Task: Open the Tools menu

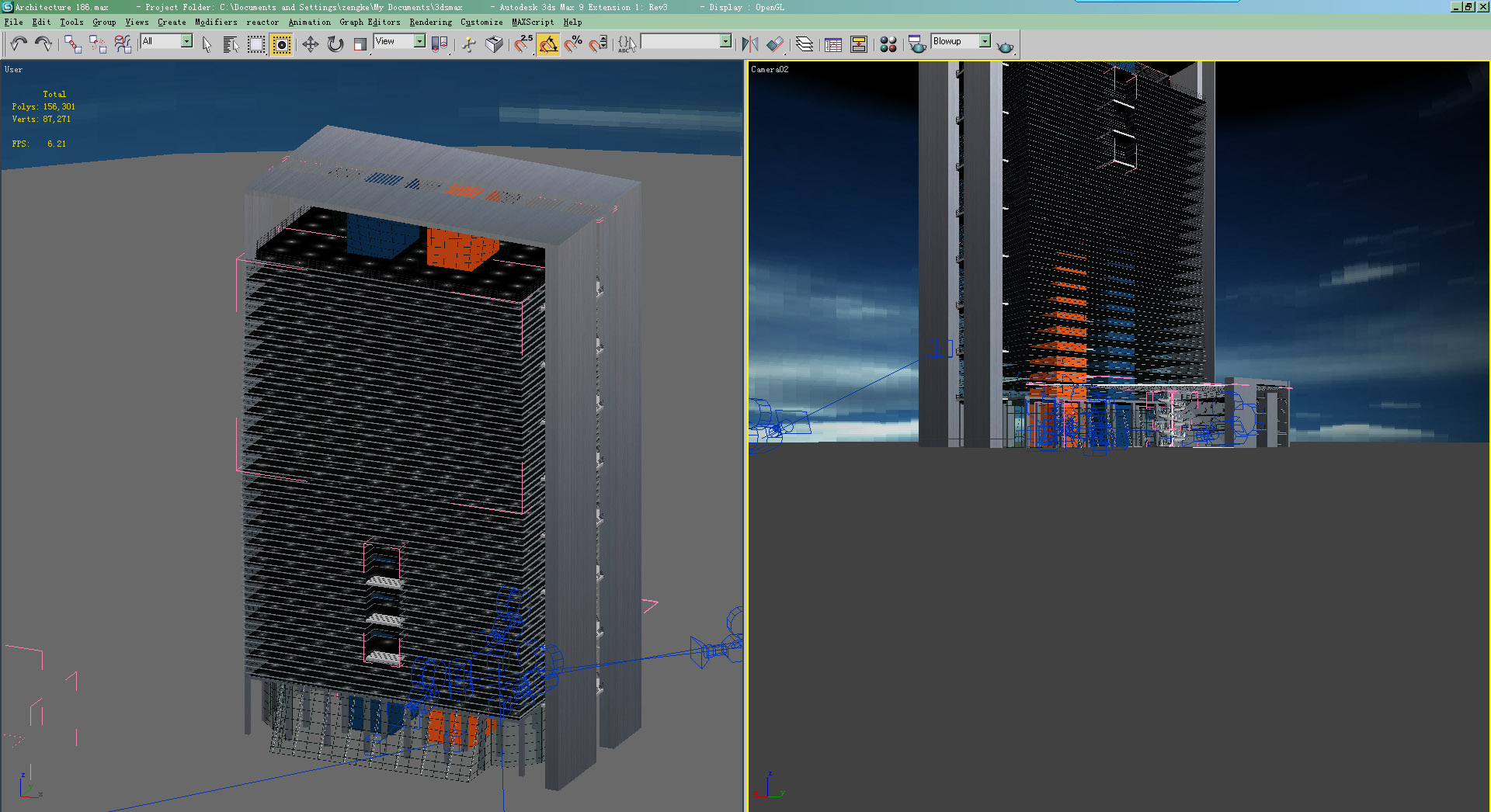Action: pos(71,22)
